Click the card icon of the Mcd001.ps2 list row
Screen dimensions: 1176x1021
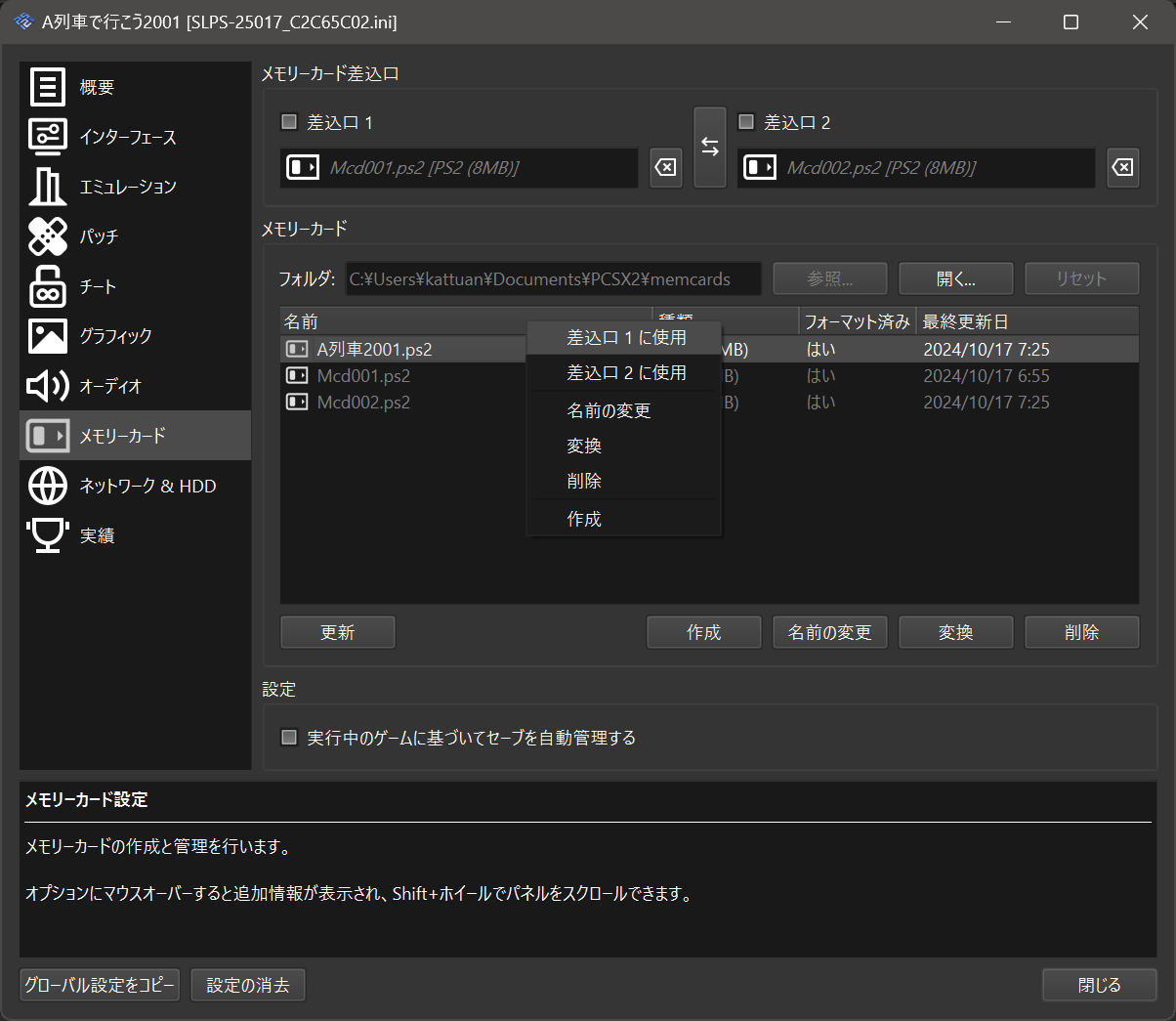[297, 375]
